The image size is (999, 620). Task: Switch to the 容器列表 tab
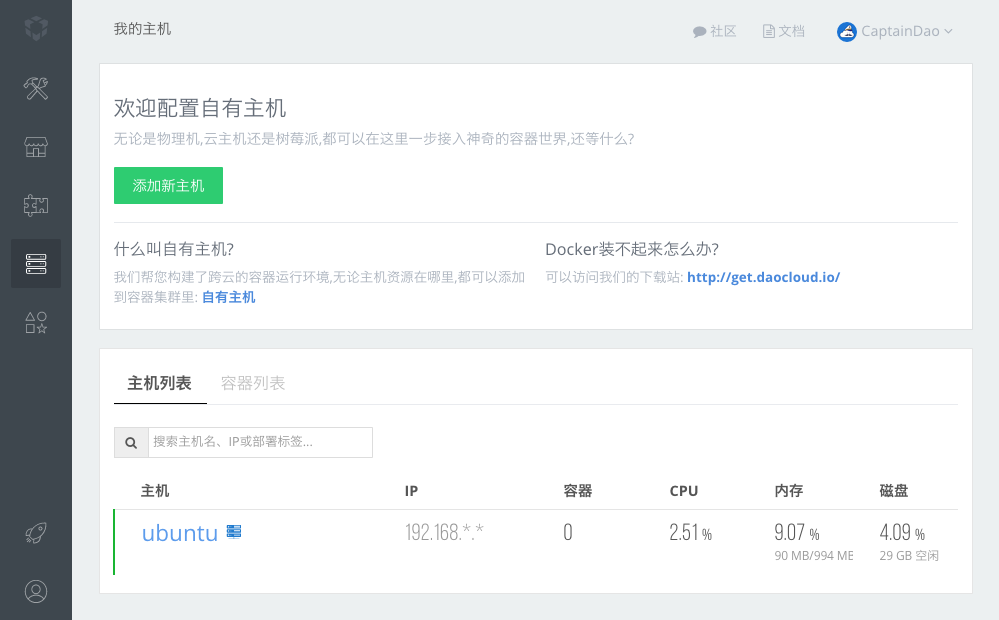click(252, 383)
